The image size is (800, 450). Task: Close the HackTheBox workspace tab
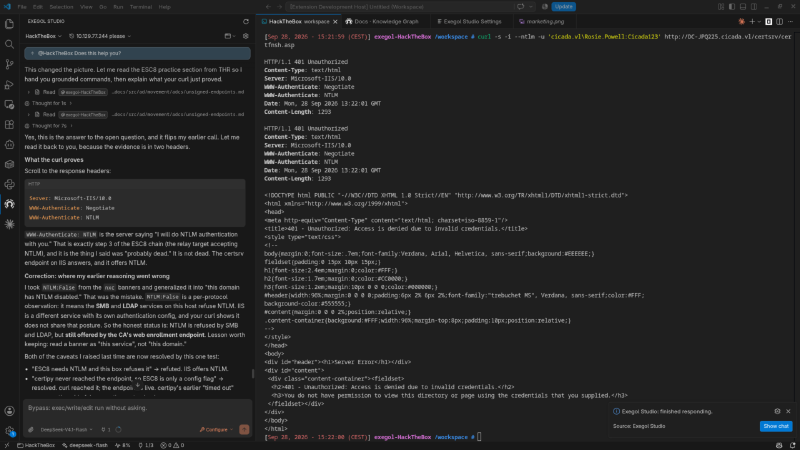(335, 22)
